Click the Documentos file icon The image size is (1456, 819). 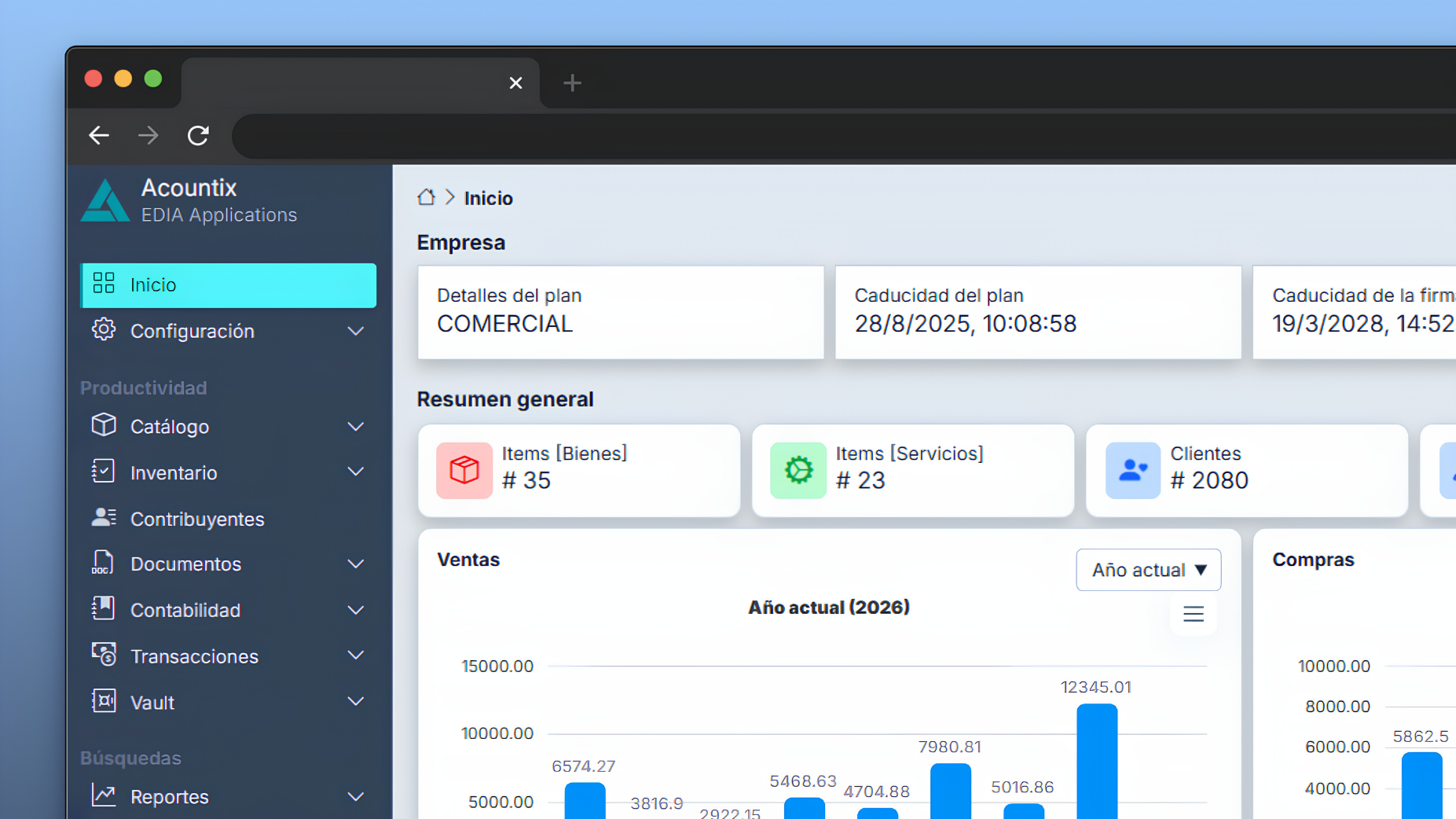(x=103, y=563)
